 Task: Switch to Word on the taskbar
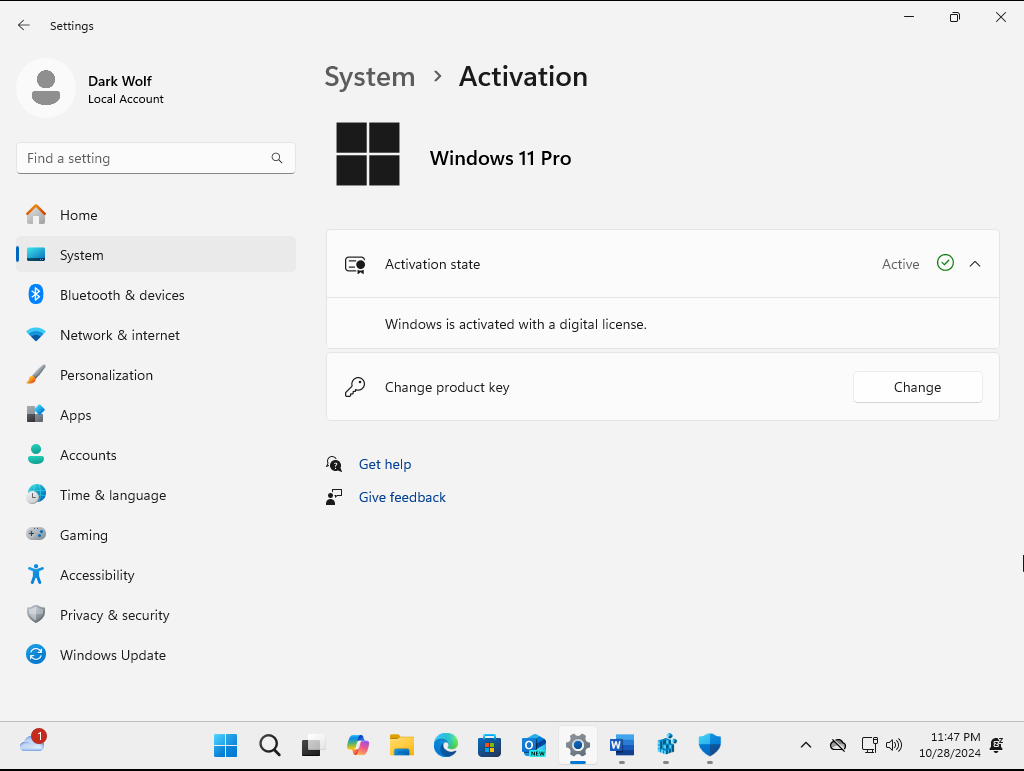tap(622, 745)
